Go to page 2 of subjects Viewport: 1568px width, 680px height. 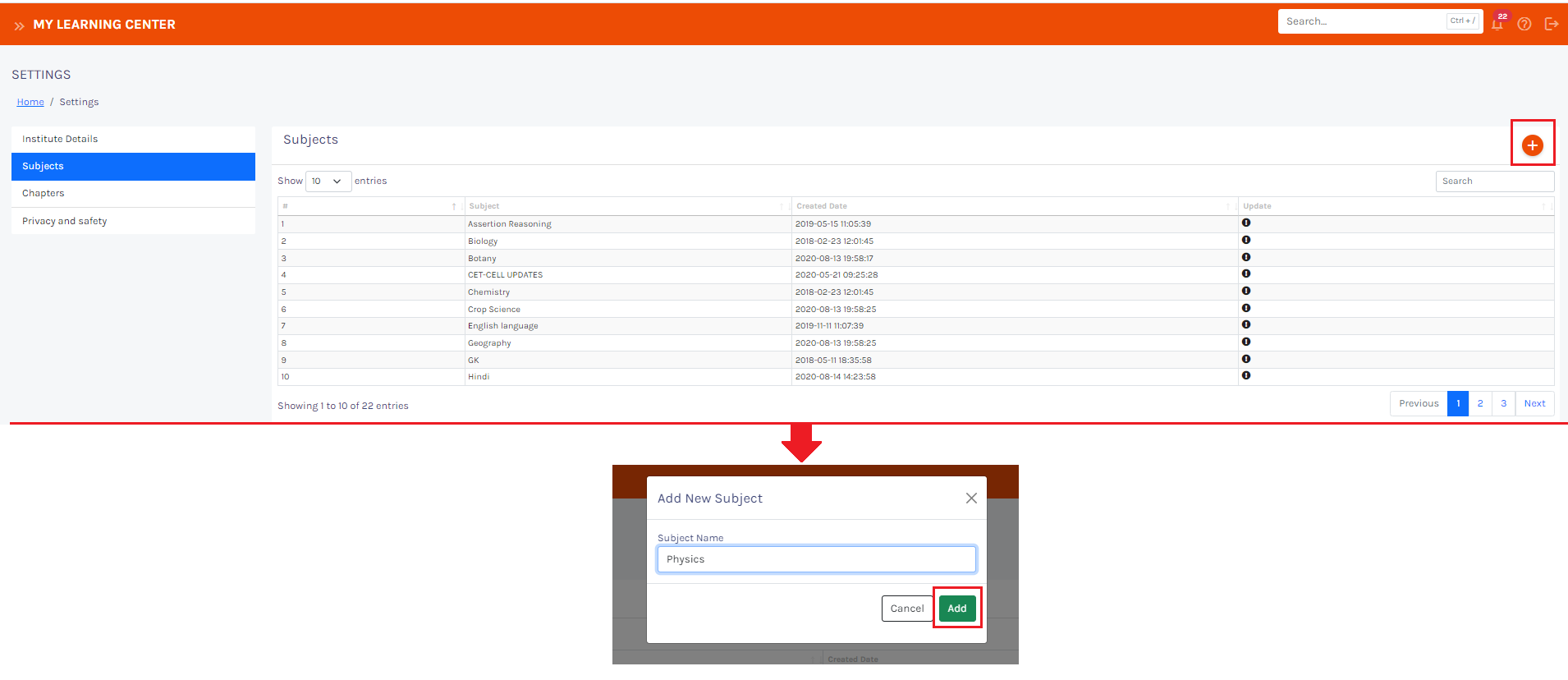1480,404
